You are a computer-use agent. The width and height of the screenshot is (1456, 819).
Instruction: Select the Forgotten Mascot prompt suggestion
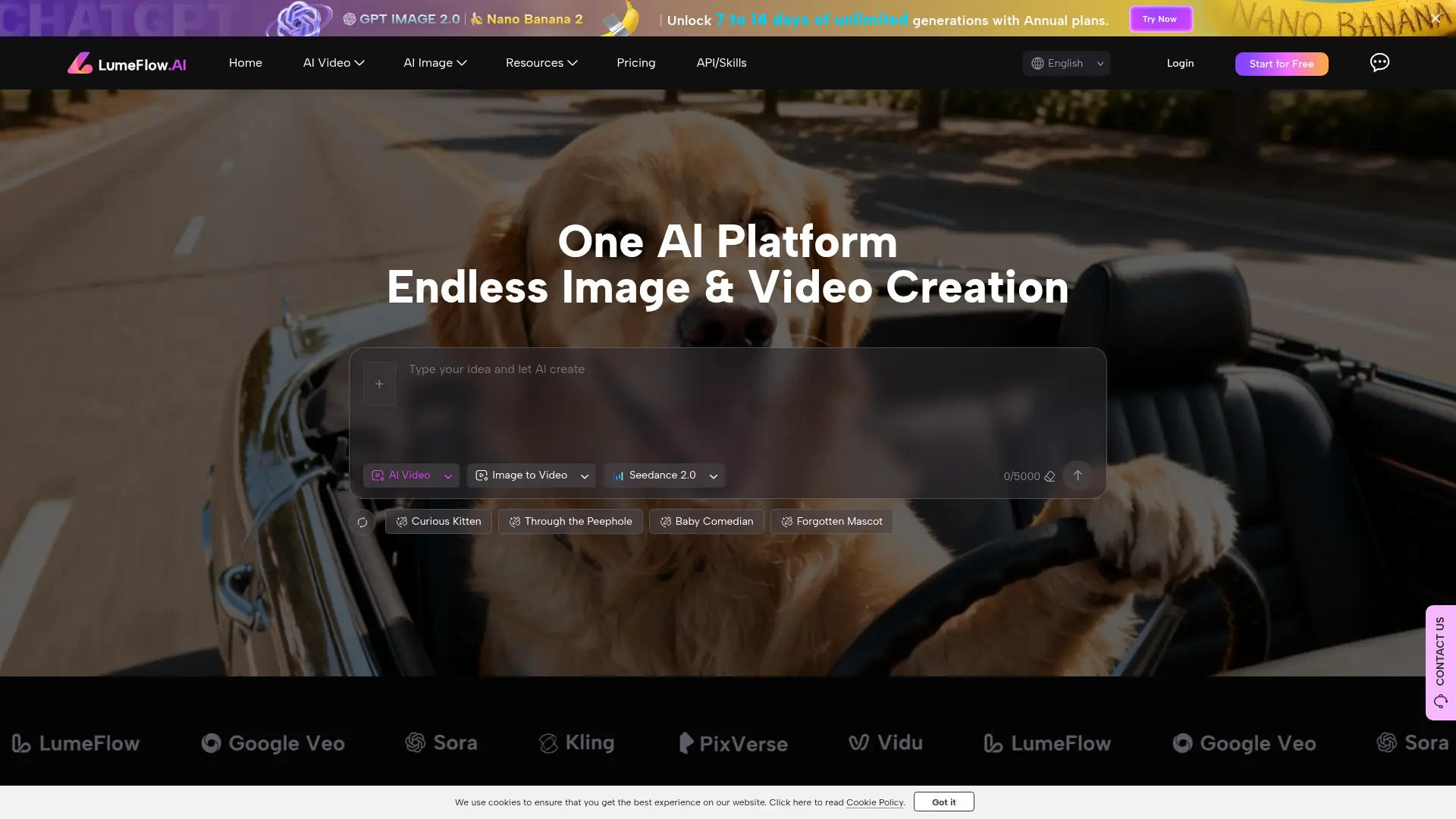click(x=832, y=522)
